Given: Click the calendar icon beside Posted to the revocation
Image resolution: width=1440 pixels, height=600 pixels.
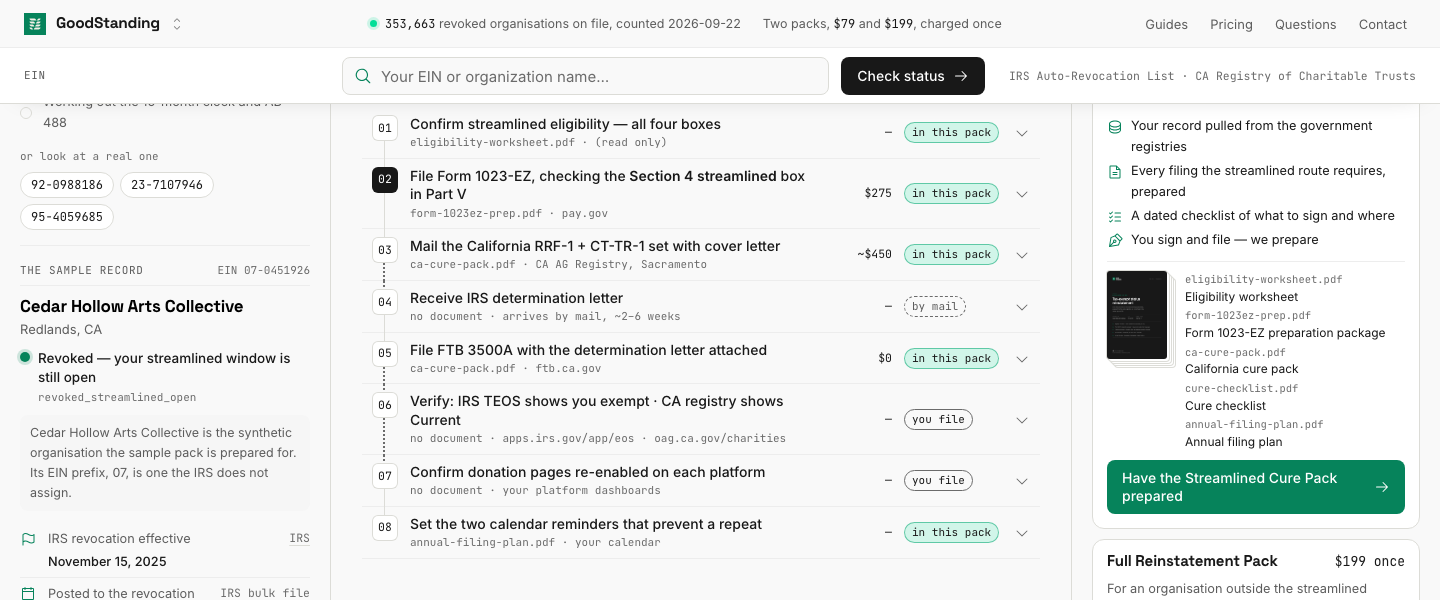Looking at the screenshot, I should [28, 594].
